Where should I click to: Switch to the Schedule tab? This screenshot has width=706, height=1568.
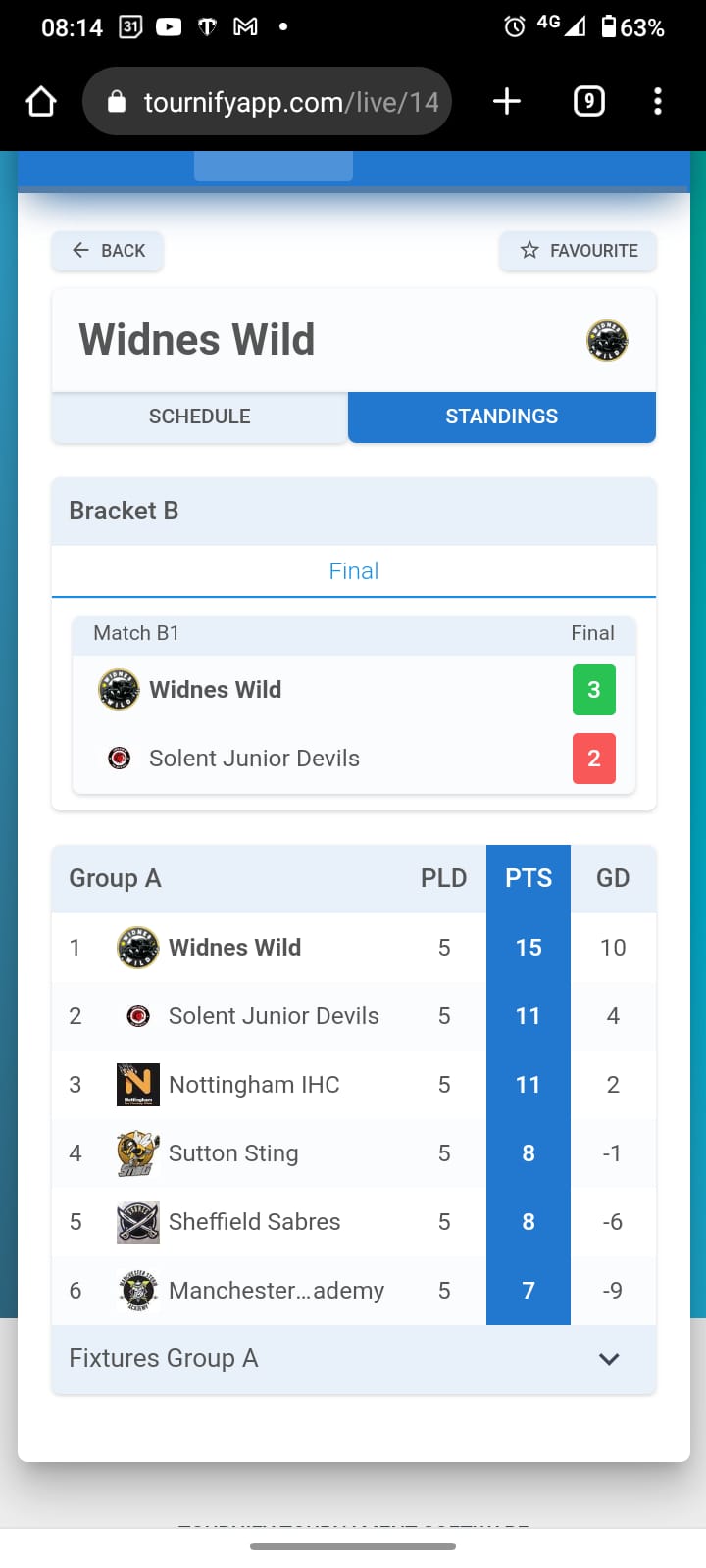(x=200, y=416)
